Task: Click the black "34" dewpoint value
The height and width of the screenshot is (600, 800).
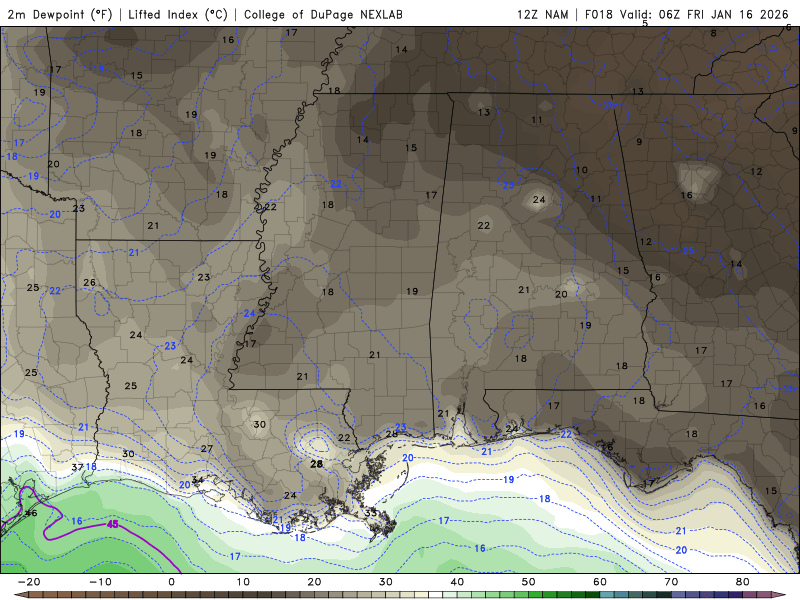Action: [x=197, y=480]
